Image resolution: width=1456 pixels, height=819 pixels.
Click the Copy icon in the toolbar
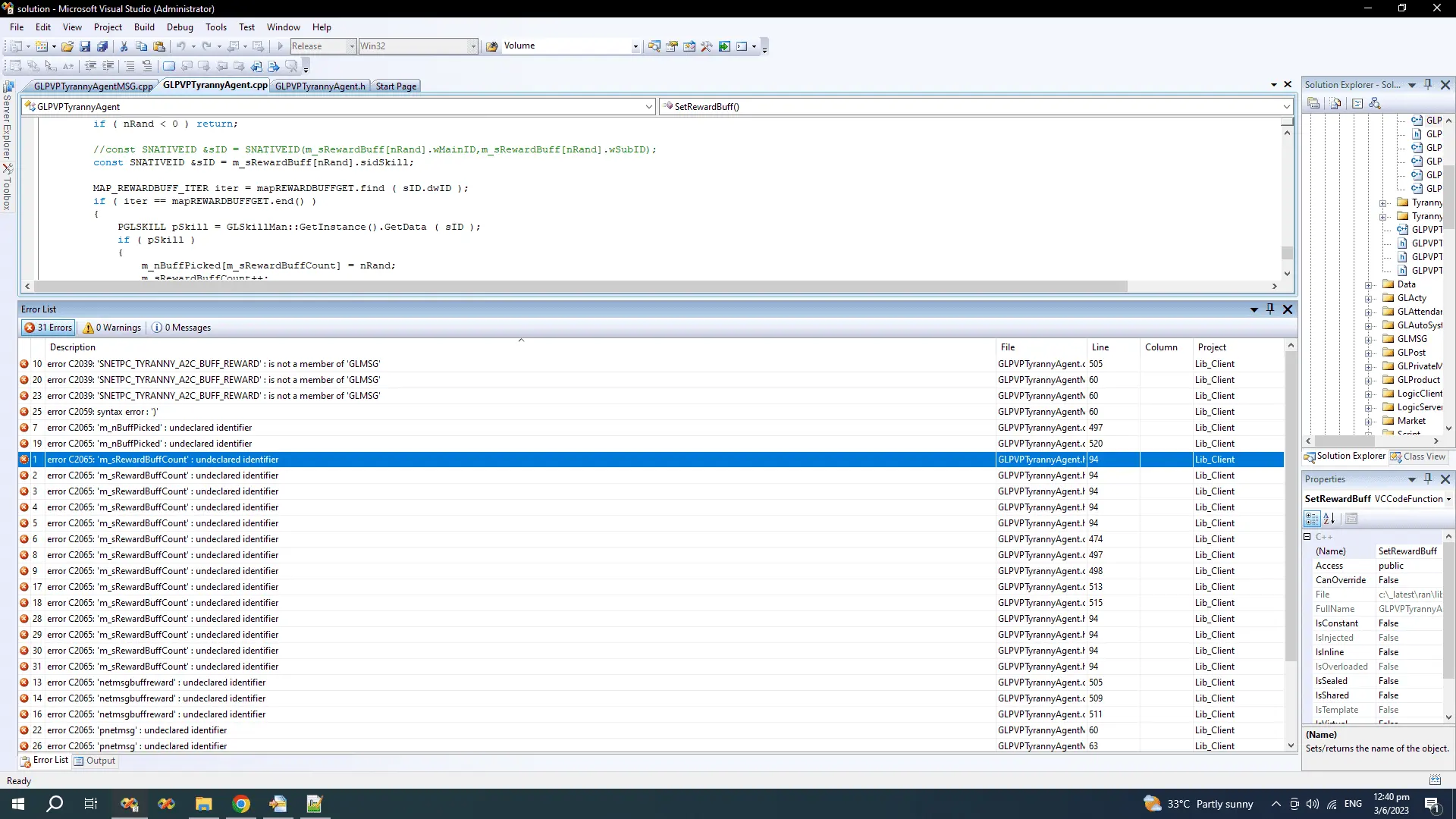pos(141,46)
